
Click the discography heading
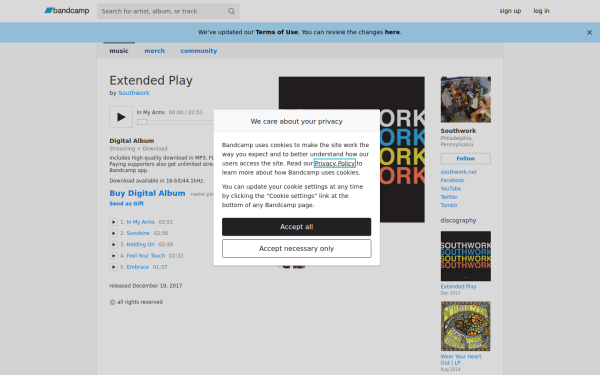coord(458,220)
